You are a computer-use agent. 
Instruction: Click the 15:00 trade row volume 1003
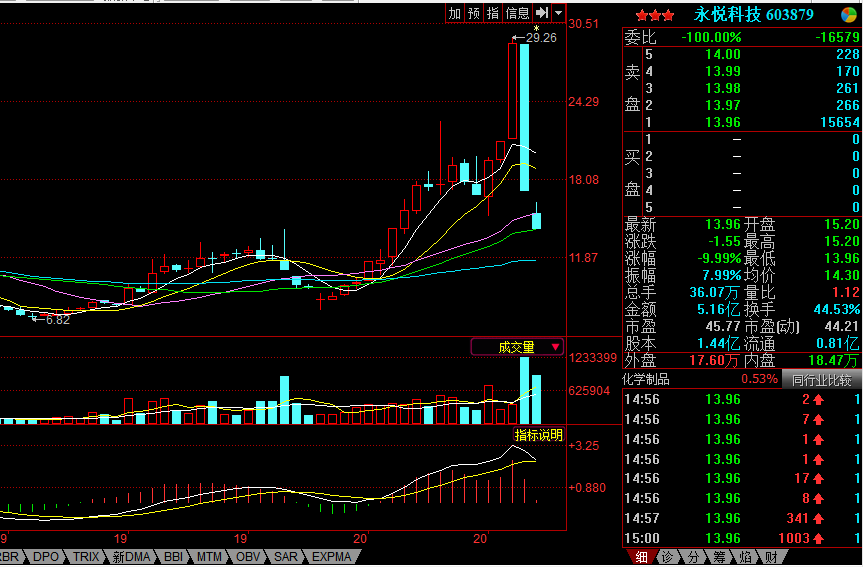pos(793,538)
